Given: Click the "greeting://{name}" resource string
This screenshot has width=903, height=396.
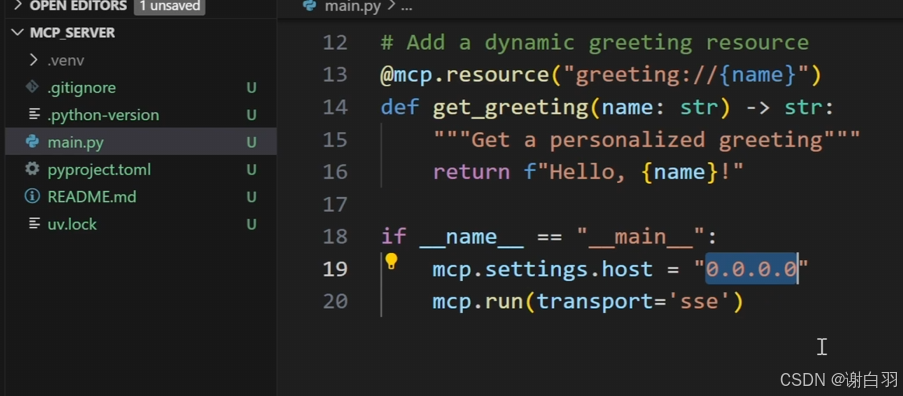Looking at the screenshot, I should tap(686, 75).
